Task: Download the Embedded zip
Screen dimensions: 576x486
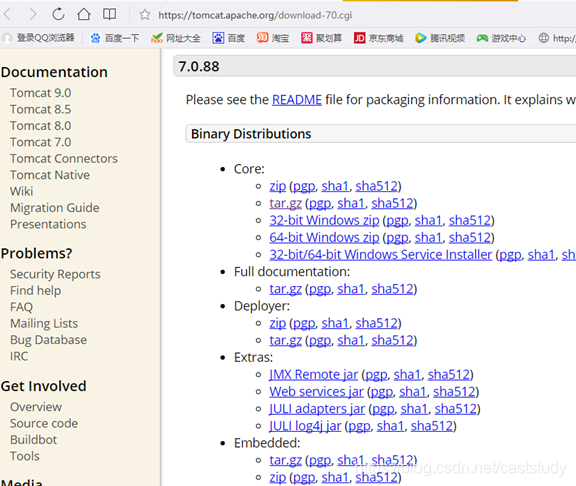Action: coord(277,477)
